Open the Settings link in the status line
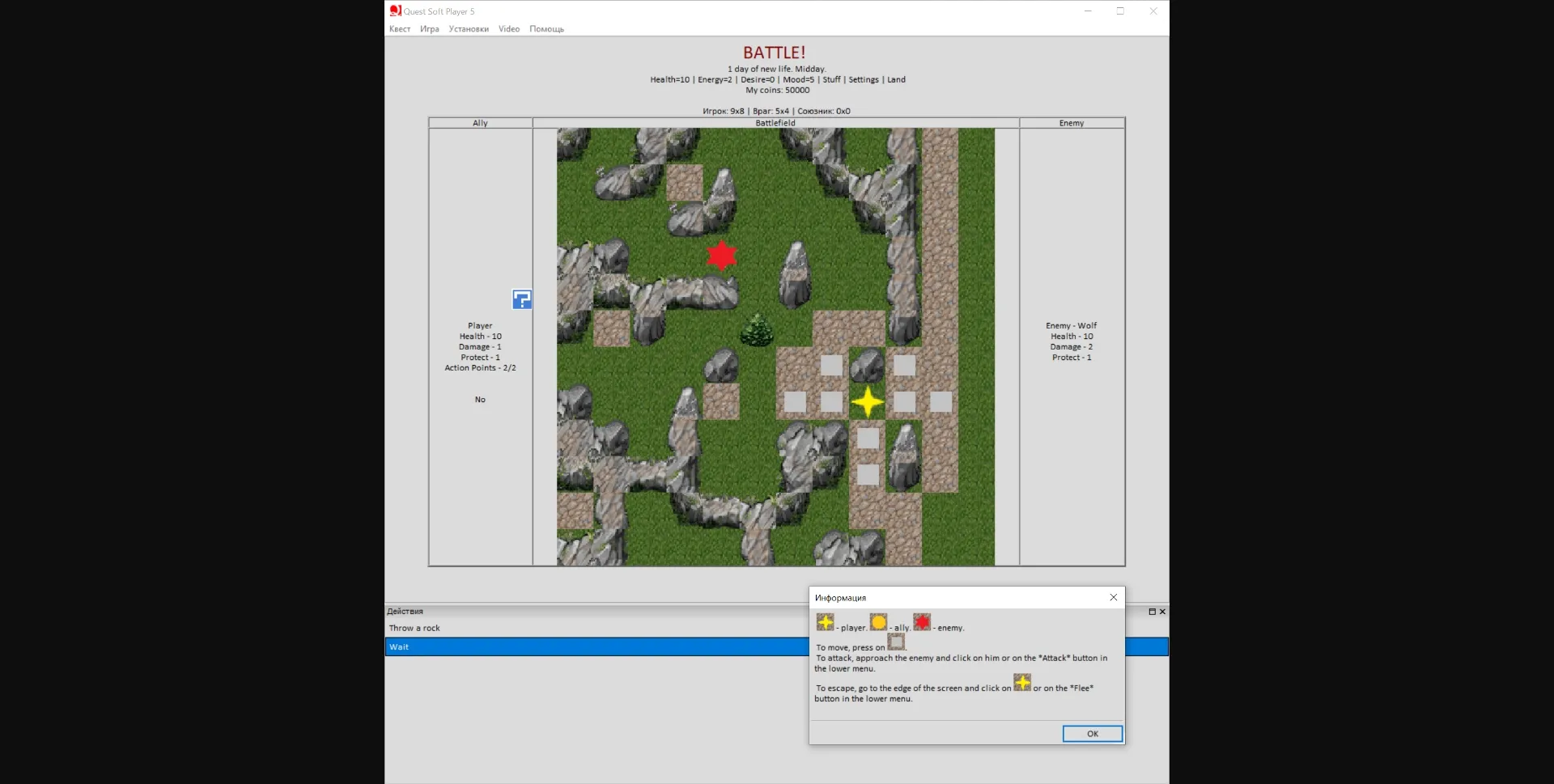This screenshot has height=784, width=1554. coord(864,79)
